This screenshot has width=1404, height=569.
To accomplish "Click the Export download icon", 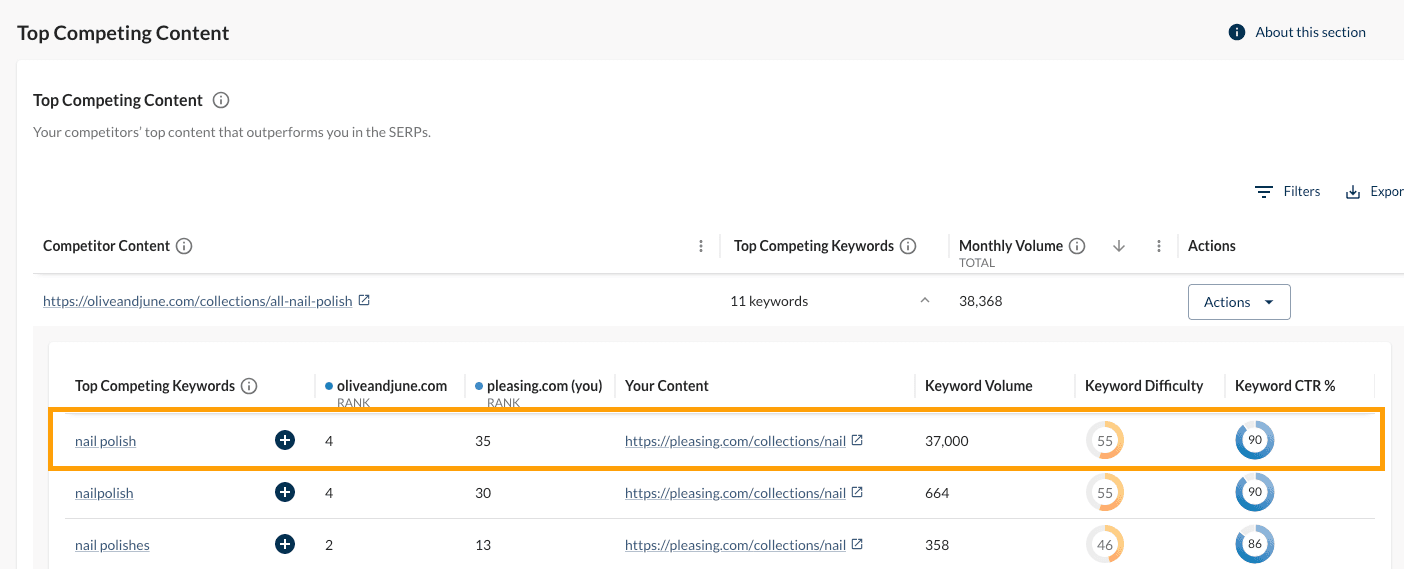I will (1353, 192).
